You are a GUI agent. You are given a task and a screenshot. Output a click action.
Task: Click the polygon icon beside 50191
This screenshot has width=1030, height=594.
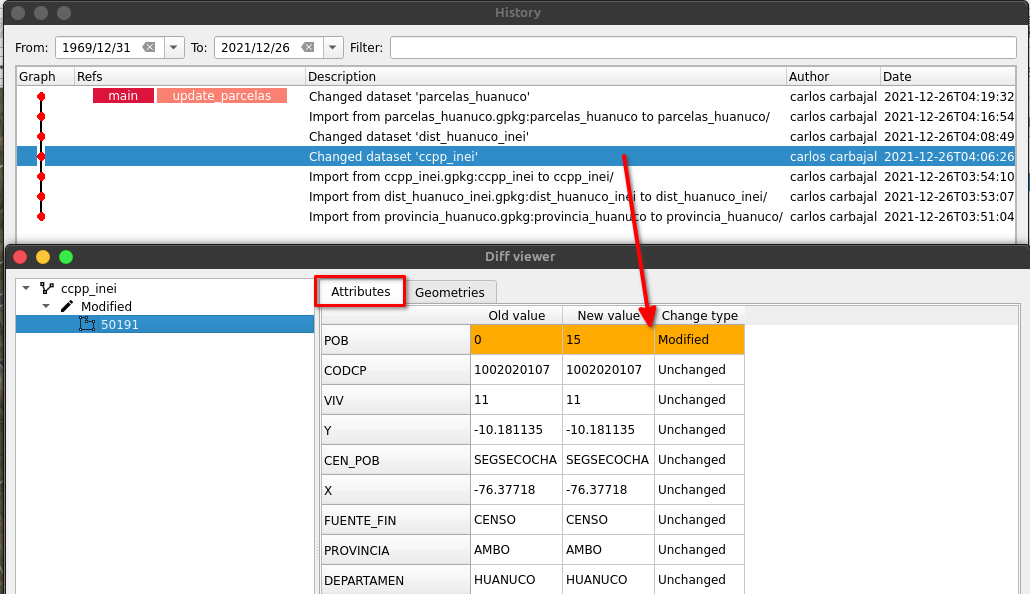pos(87,324)
